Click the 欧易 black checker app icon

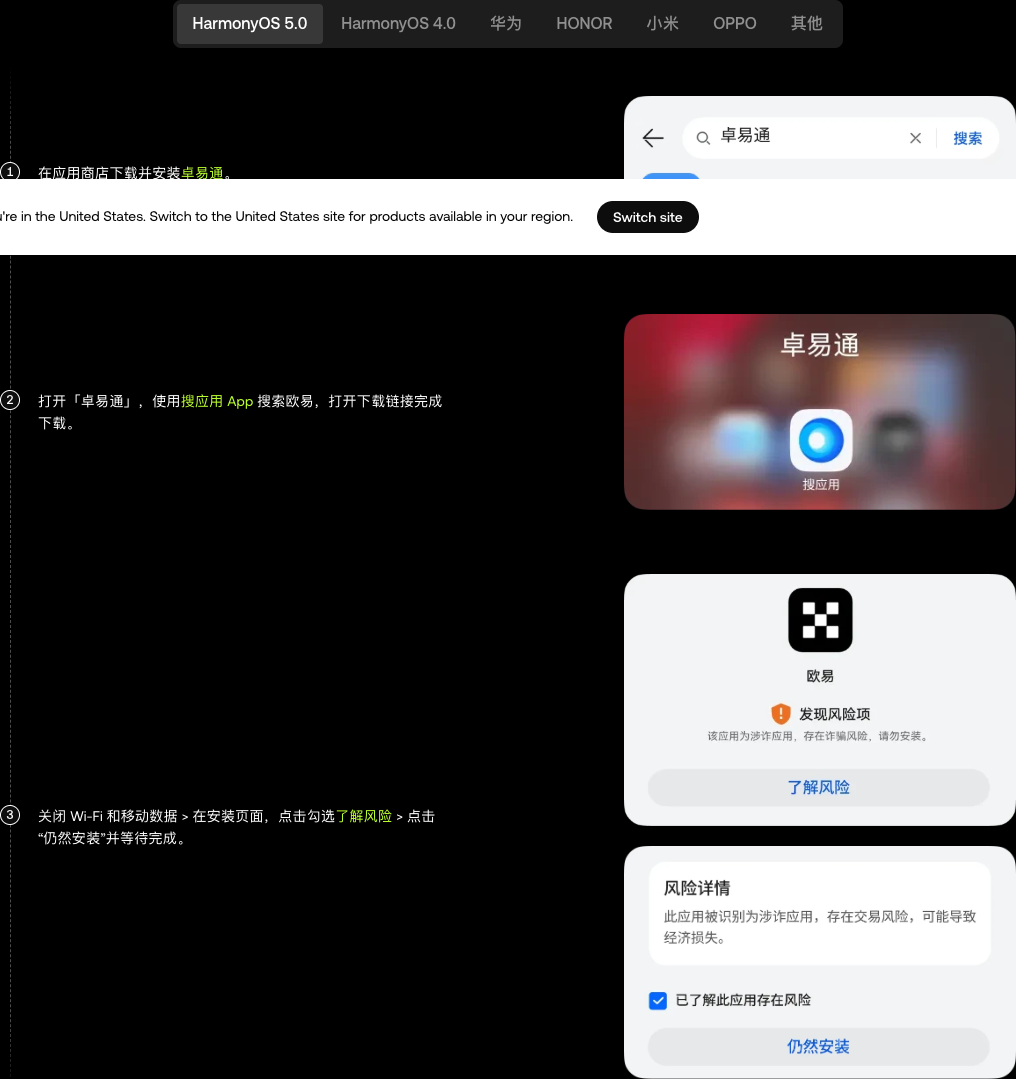pos(820,619)
